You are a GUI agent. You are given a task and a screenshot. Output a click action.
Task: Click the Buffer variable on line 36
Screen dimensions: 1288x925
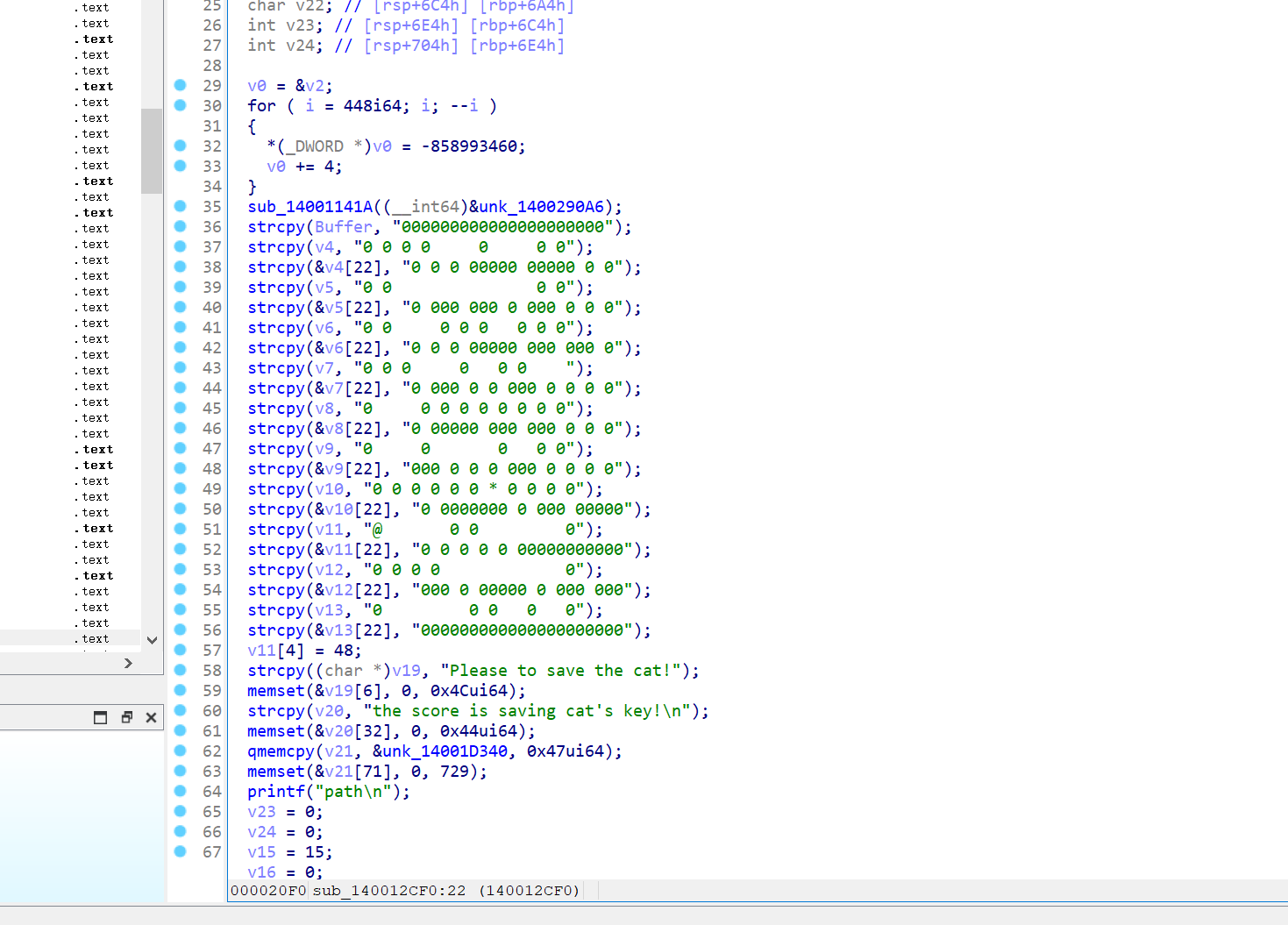[342, 226]
